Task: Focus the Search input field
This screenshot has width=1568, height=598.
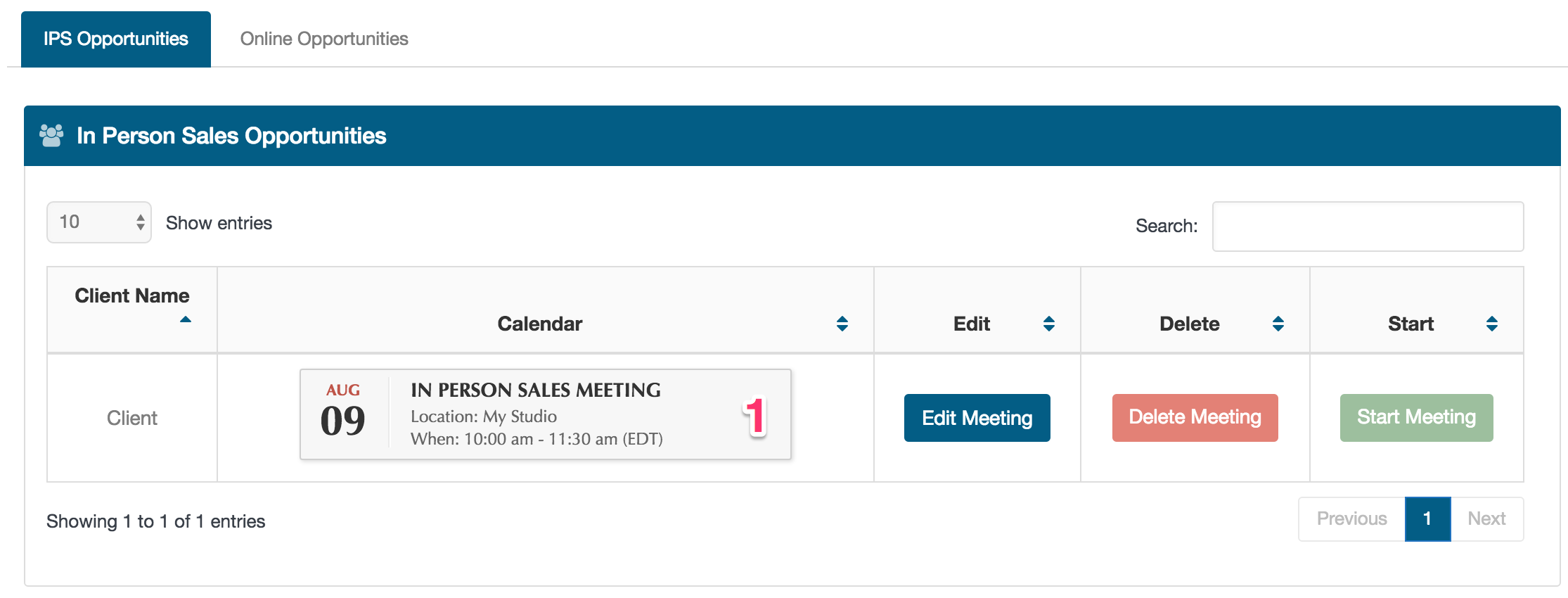Action: tap(1368, 227)
